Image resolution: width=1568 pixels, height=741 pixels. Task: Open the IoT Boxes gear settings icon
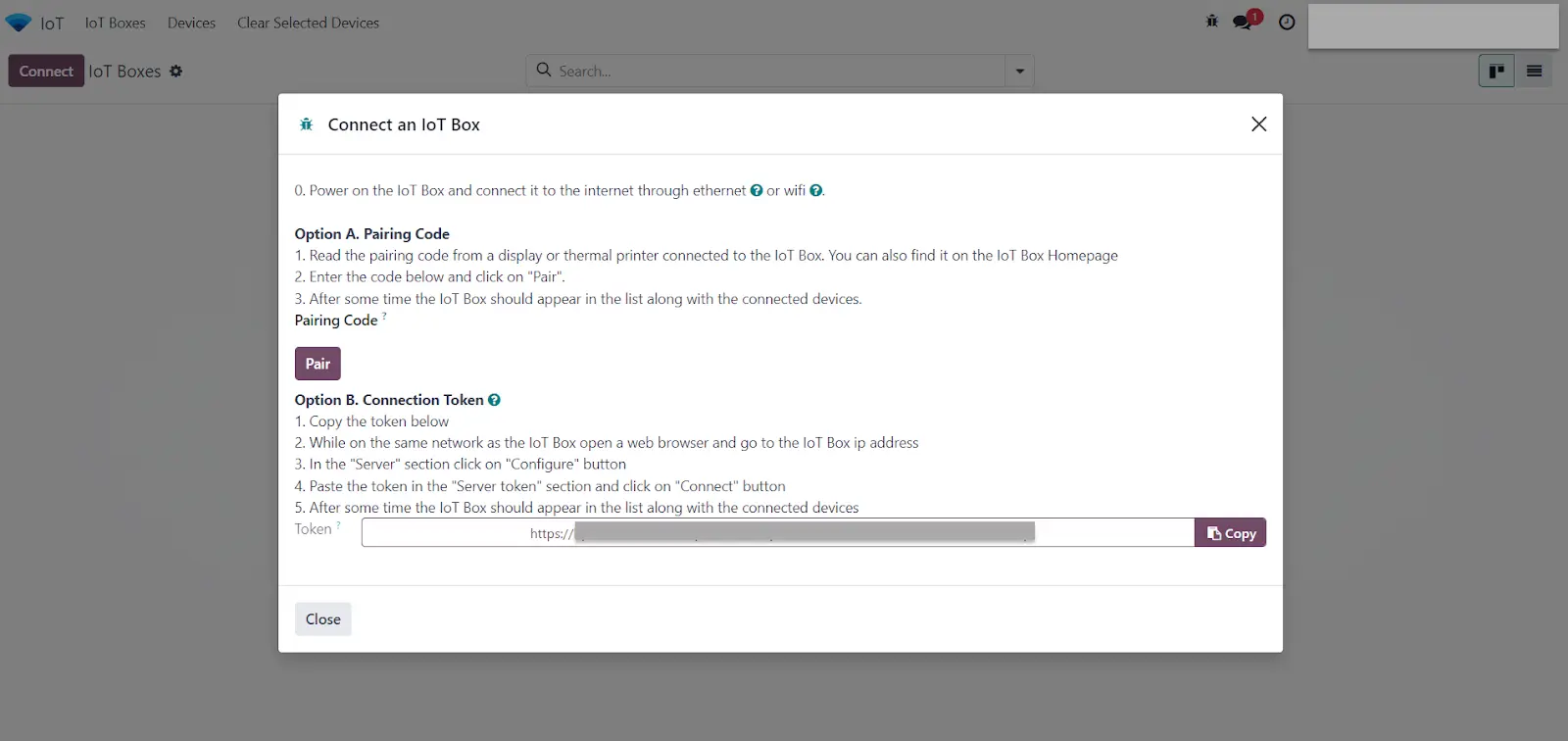(176, 71)
